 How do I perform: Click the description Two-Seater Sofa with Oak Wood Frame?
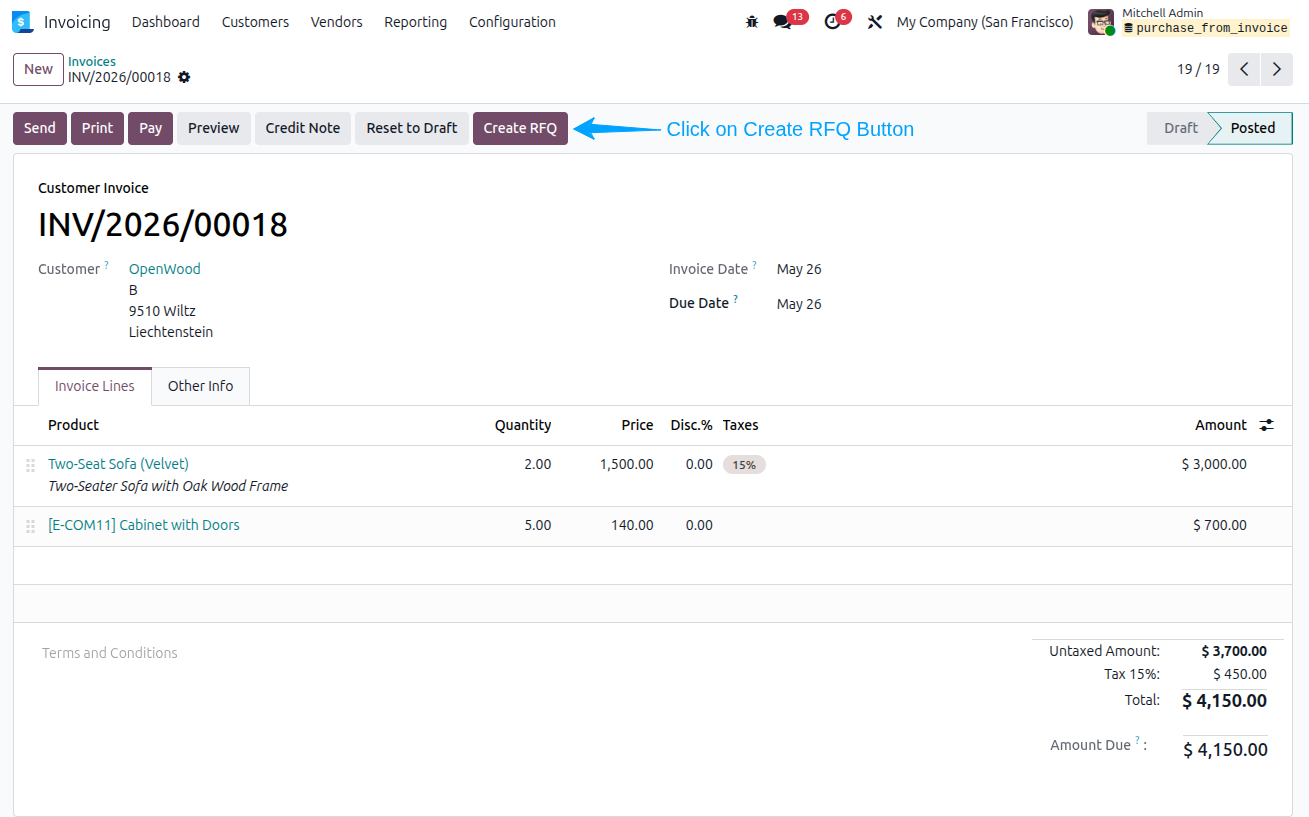(168, 486)
